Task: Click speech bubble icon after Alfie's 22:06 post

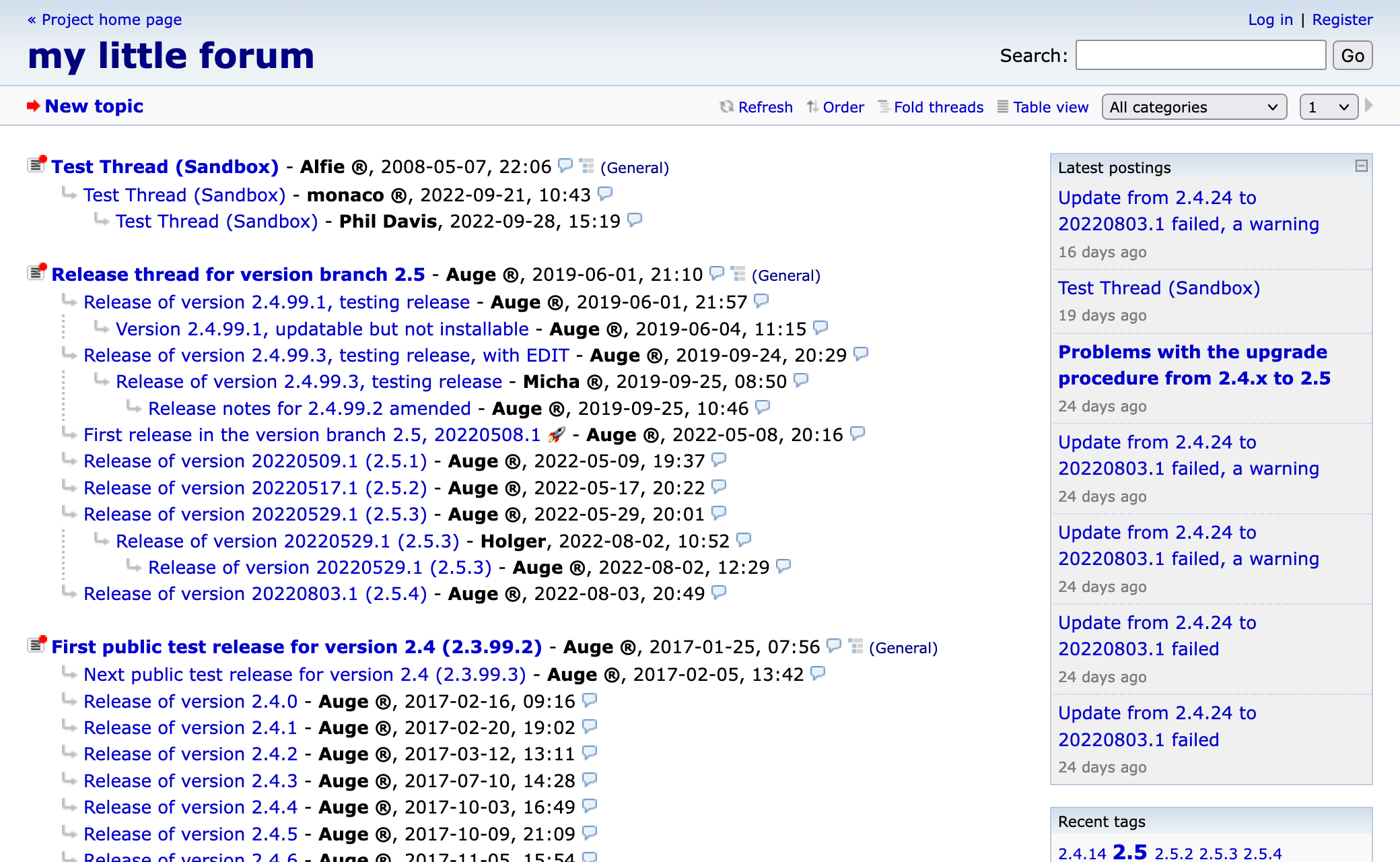Action: pyautogui.click(x=565, y=165)
